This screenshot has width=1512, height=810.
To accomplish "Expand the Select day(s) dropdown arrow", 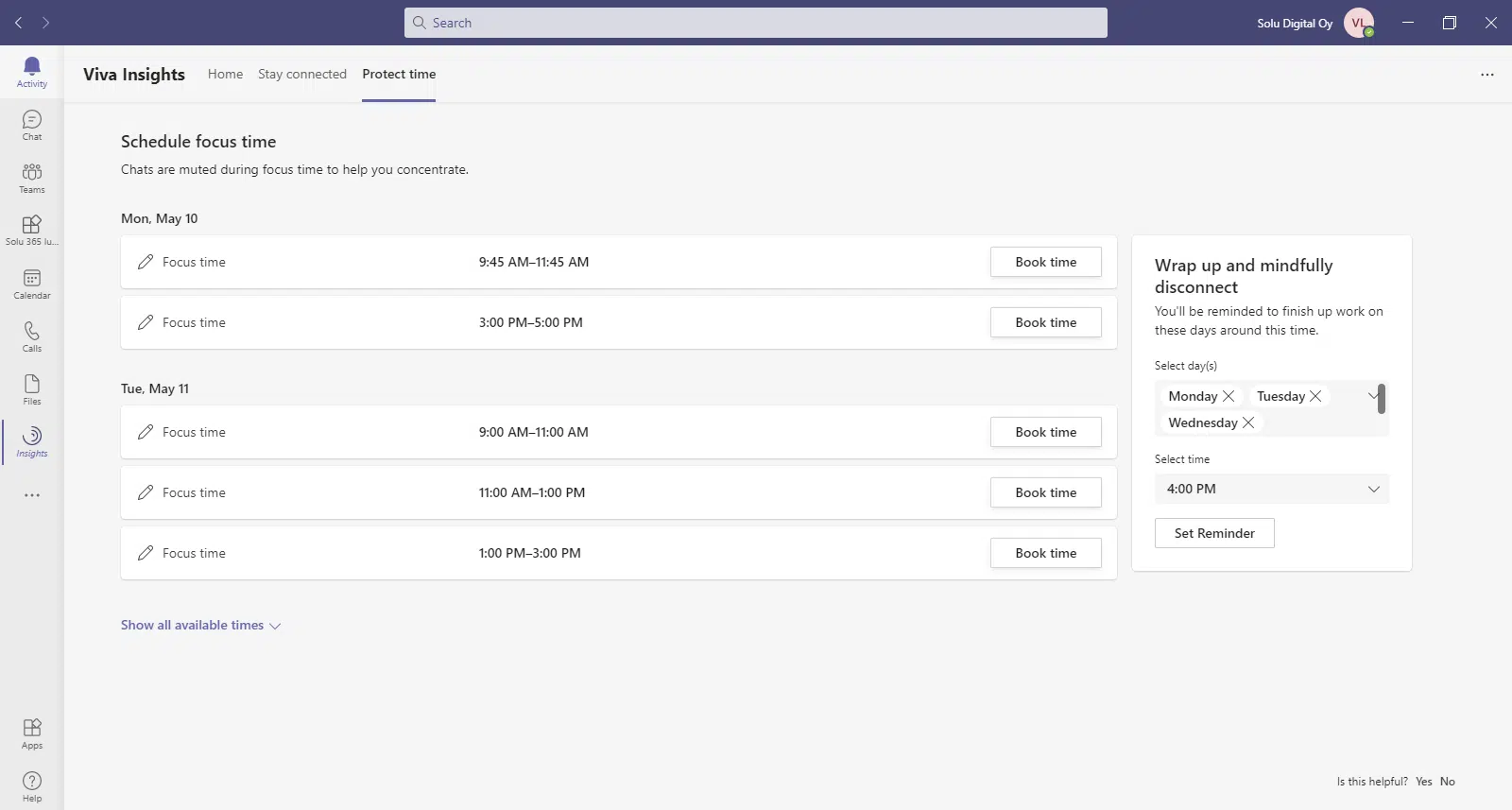I will 1372,396.
